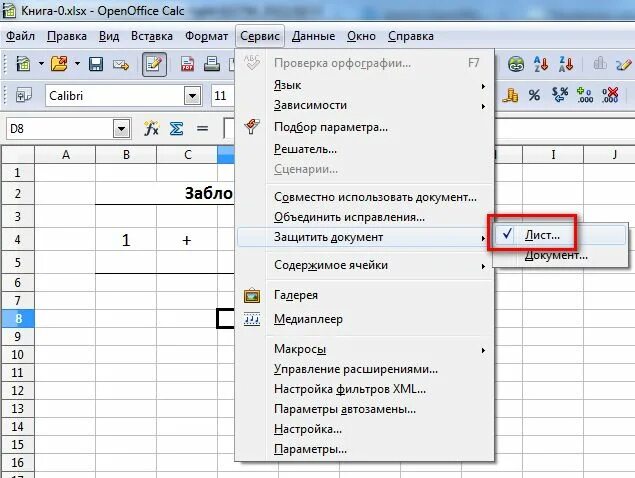The width and height of the screenshot is (635, 478).
Task: Expand the Name Box dropdown arrow
Action: pos(121,129)
